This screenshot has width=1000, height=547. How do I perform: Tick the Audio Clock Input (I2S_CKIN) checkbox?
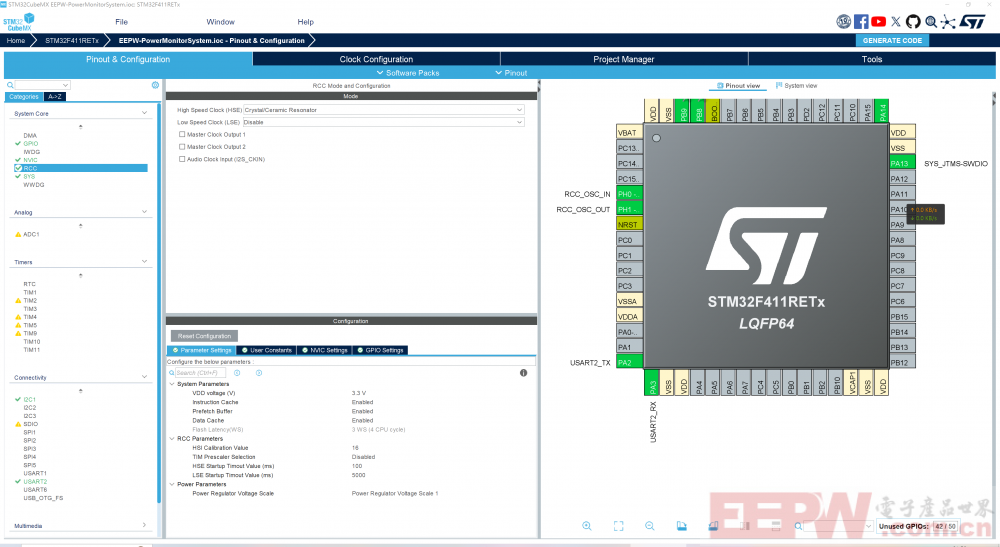click(182, 159)
